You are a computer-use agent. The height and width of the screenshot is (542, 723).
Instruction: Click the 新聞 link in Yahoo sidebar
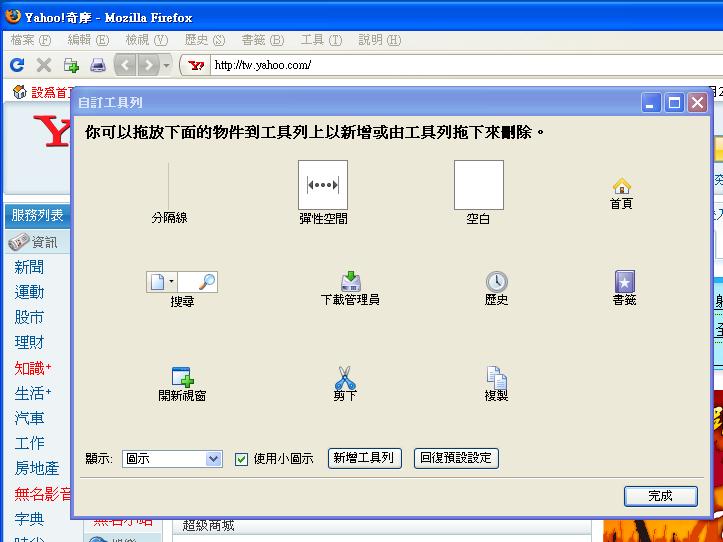coord(29,267)
